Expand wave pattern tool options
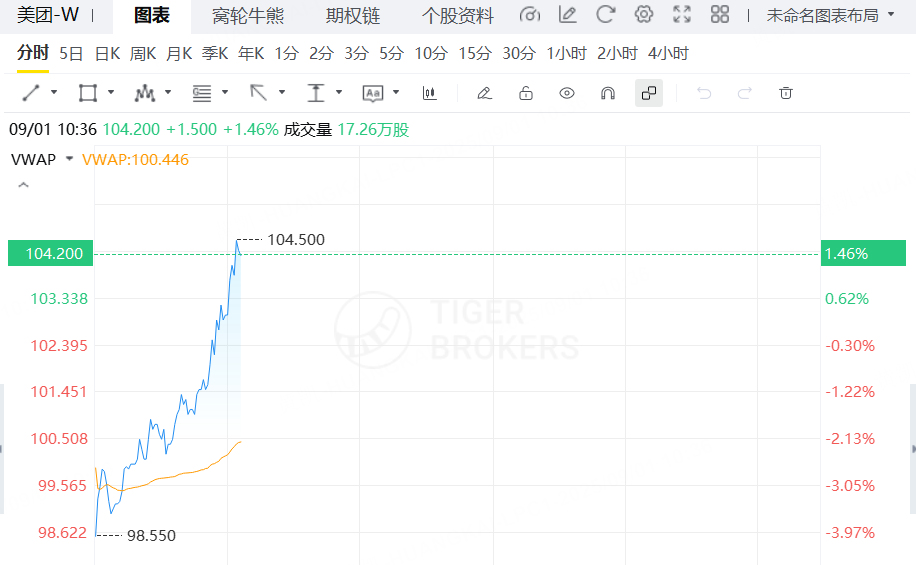 click(x=168, y=92)
